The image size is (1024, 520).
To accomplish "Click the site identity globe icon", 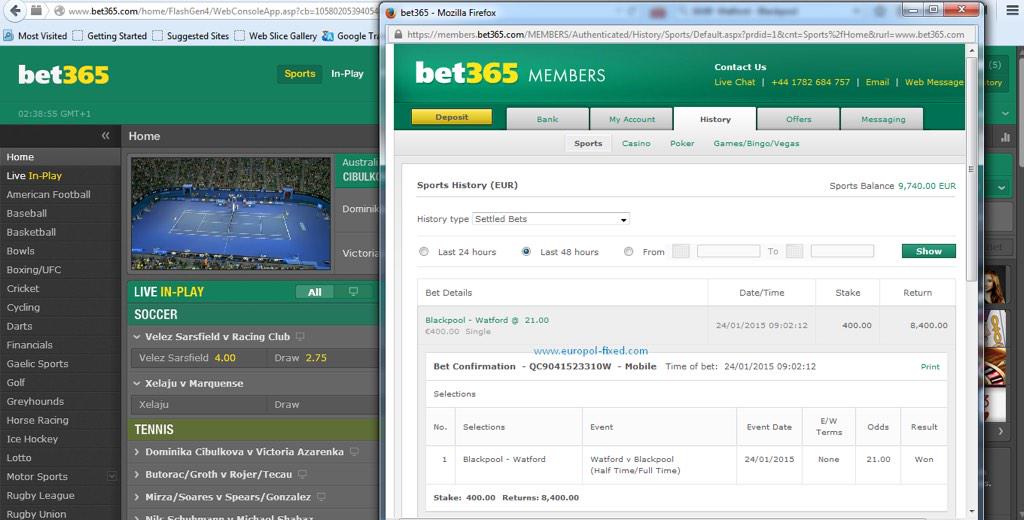I will point(59,11).
